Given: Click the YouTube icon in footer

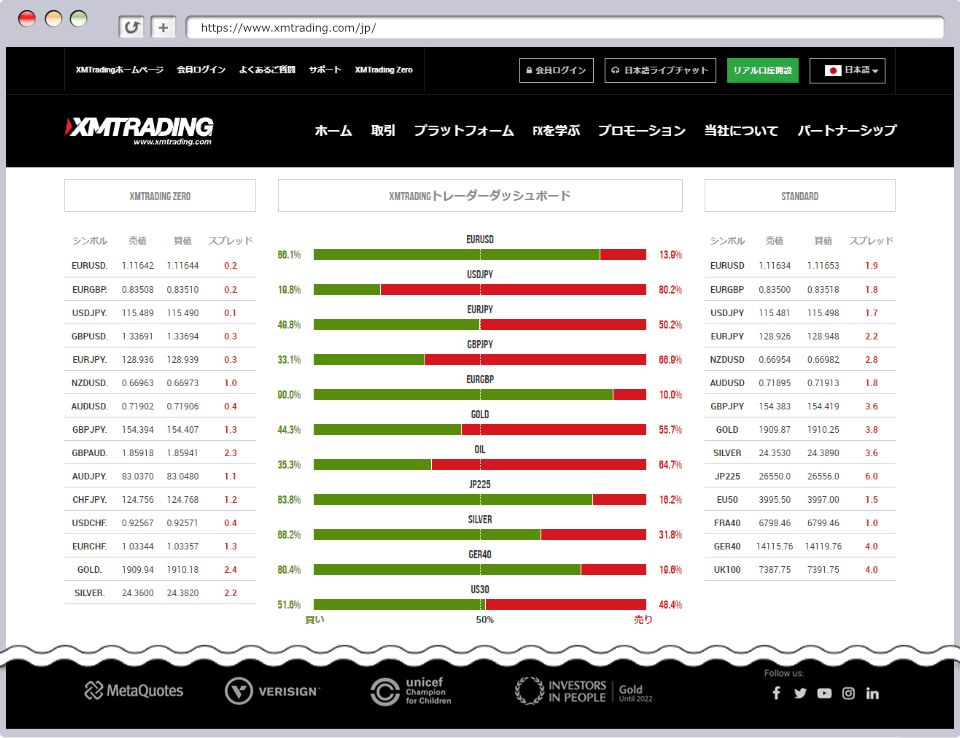Looking at the screenshot, I should [x=824, y=693].
